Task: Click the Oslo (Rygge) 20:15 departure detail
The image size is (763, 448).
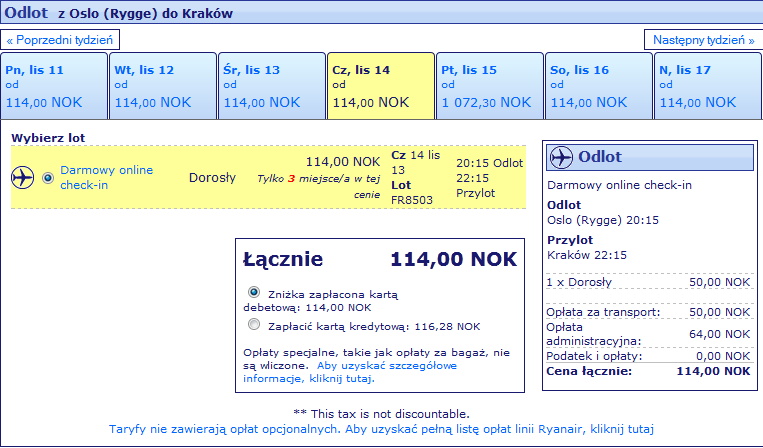Action: 603,220
